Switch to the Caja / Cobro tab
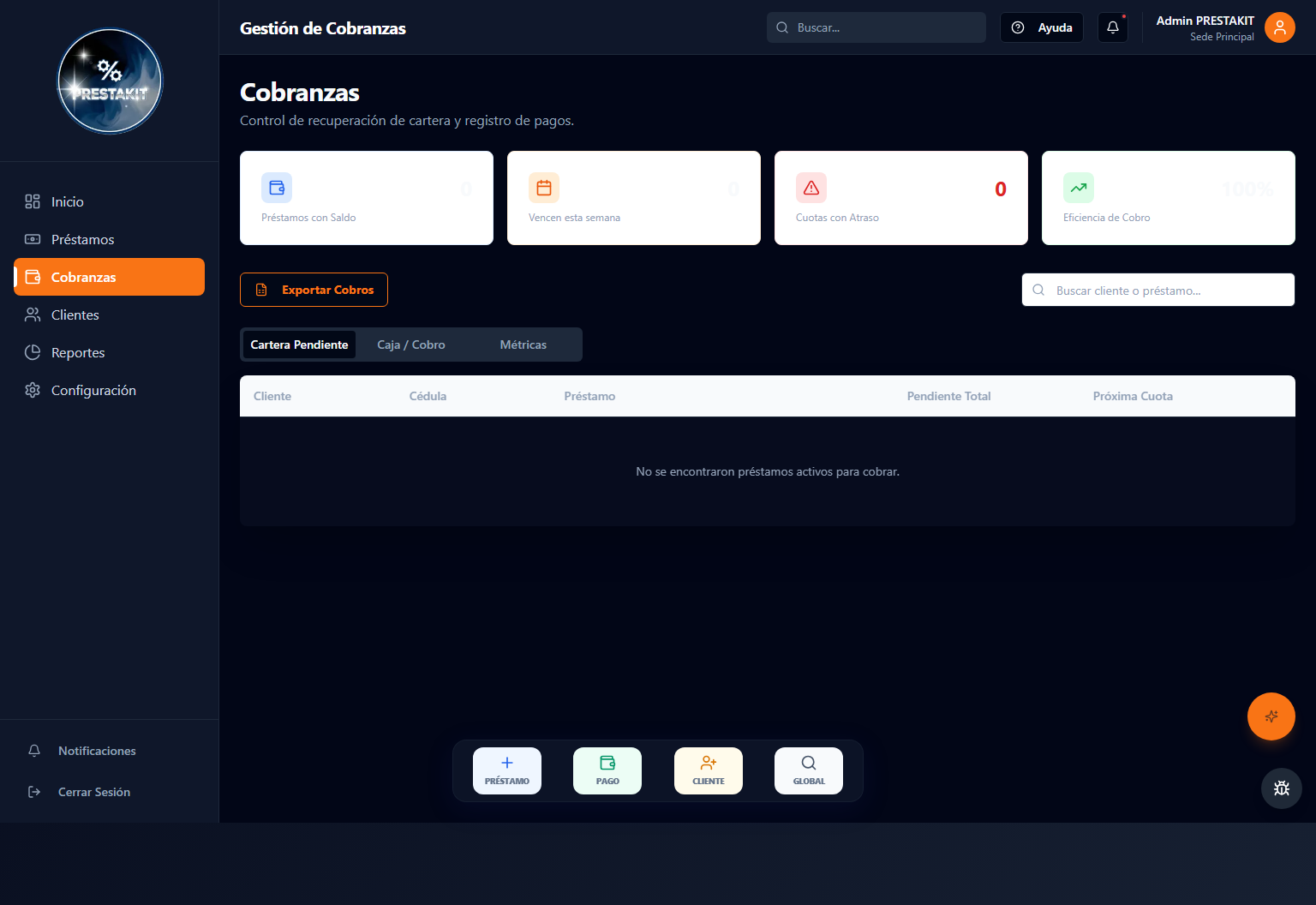1316x905 pixels. click(x=411, y=345)
